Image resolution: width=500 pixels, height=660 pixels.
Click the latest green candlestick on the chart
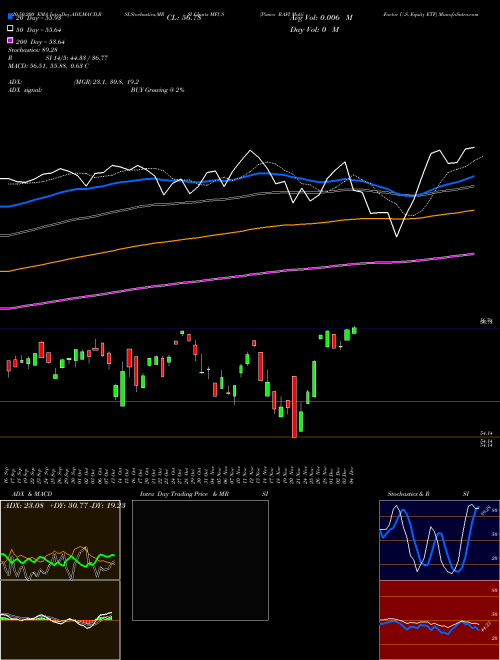354,330
